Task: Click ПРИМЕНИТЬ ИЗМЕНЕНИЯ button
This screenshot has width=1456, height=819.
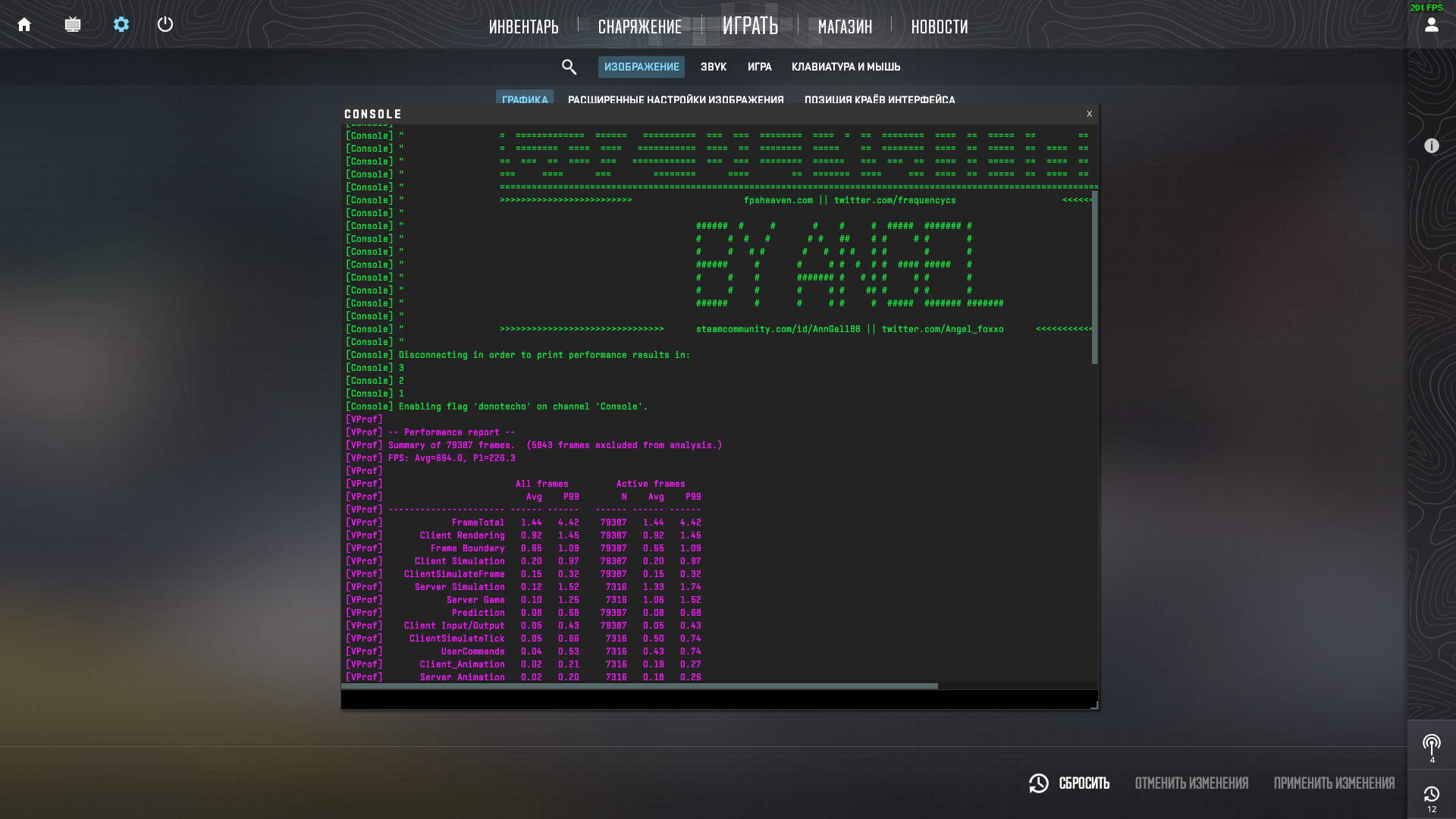Action: [x=1333, y=783]
